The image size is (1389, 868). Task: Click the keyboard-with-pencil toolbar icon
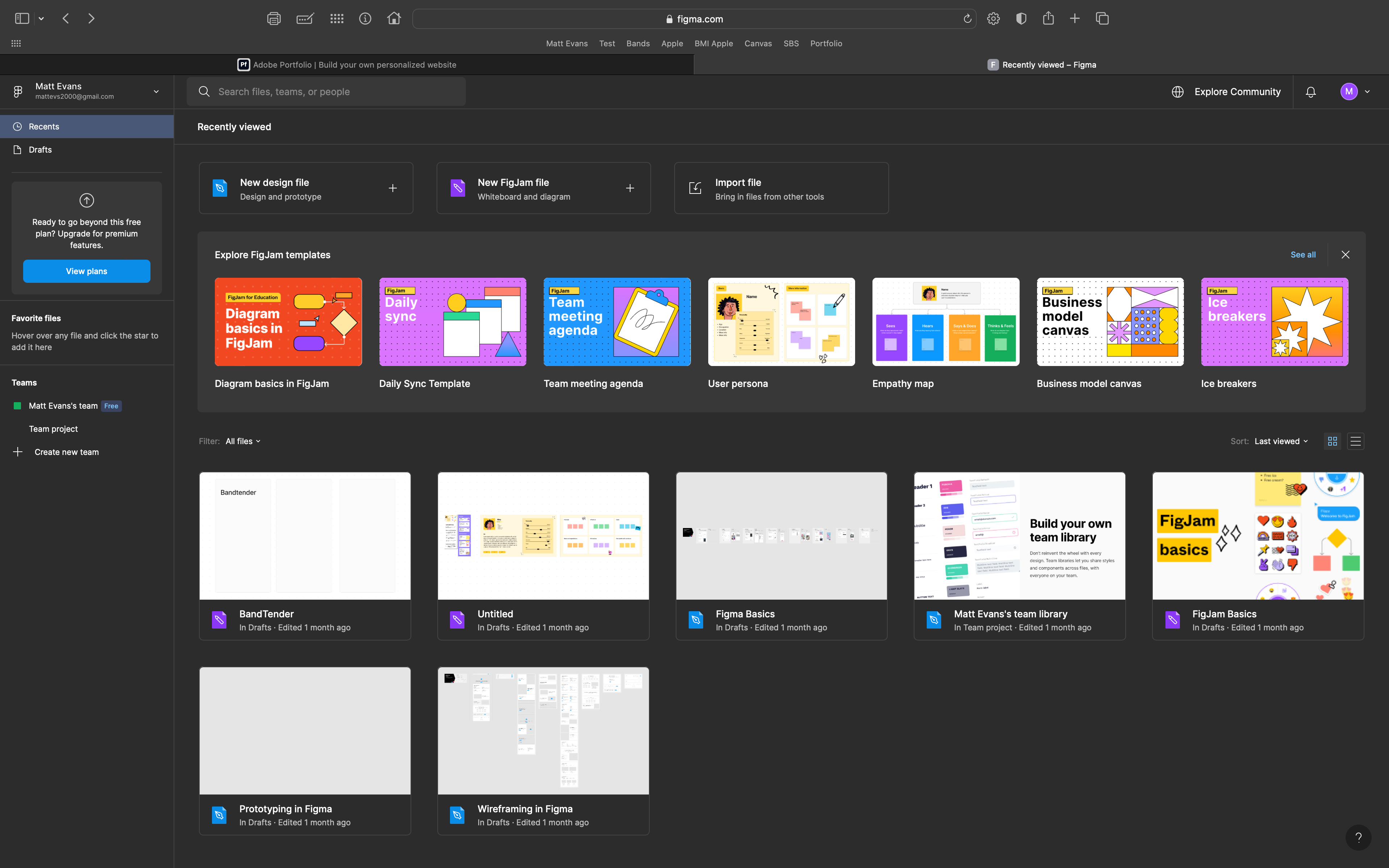tap(305, 18)
